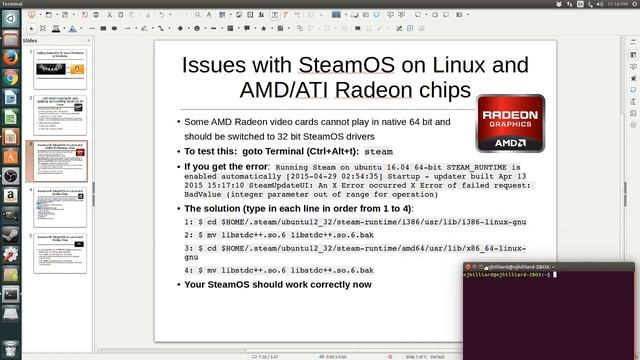
Task: Select the Ellipse shape tool
Action: pos(114,28)
